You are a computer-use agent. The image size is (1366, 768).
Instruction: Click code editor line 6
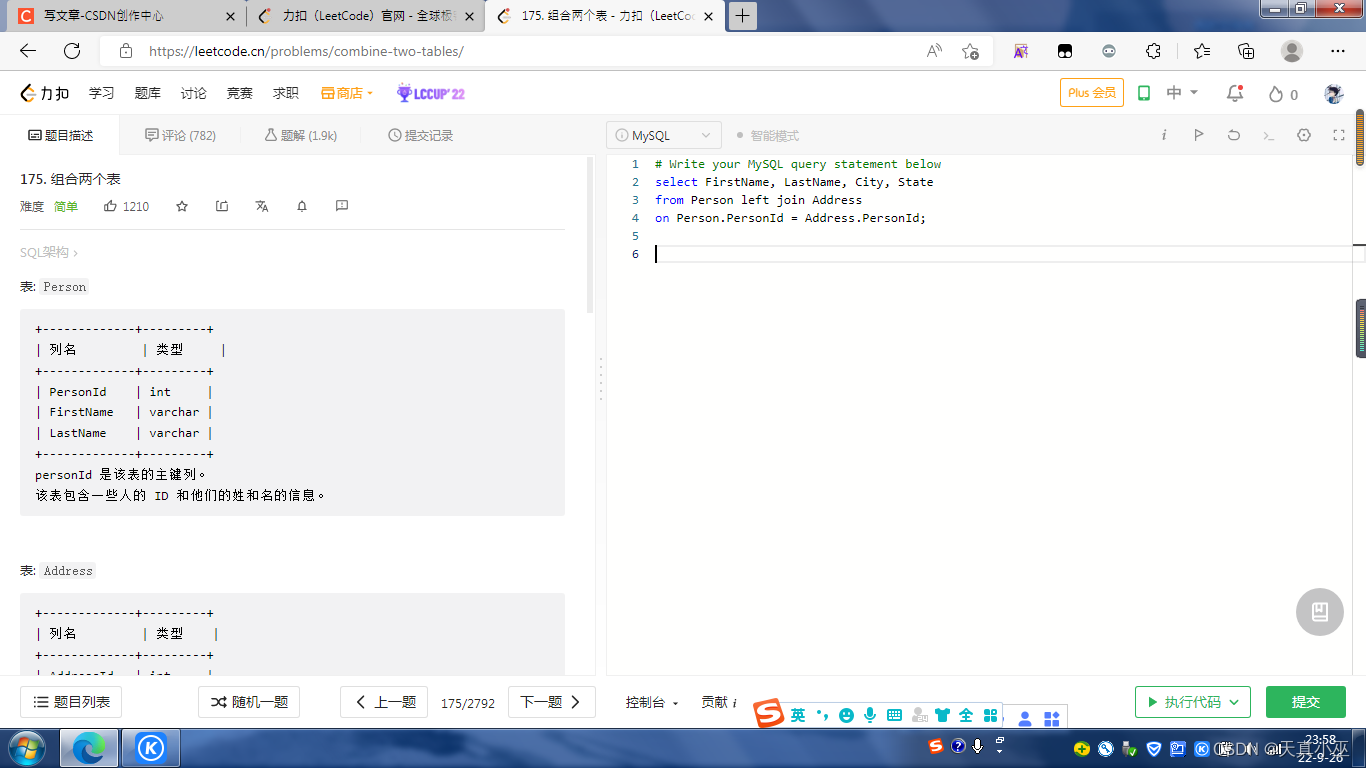pyautogui.click(x=1005, y=254)
